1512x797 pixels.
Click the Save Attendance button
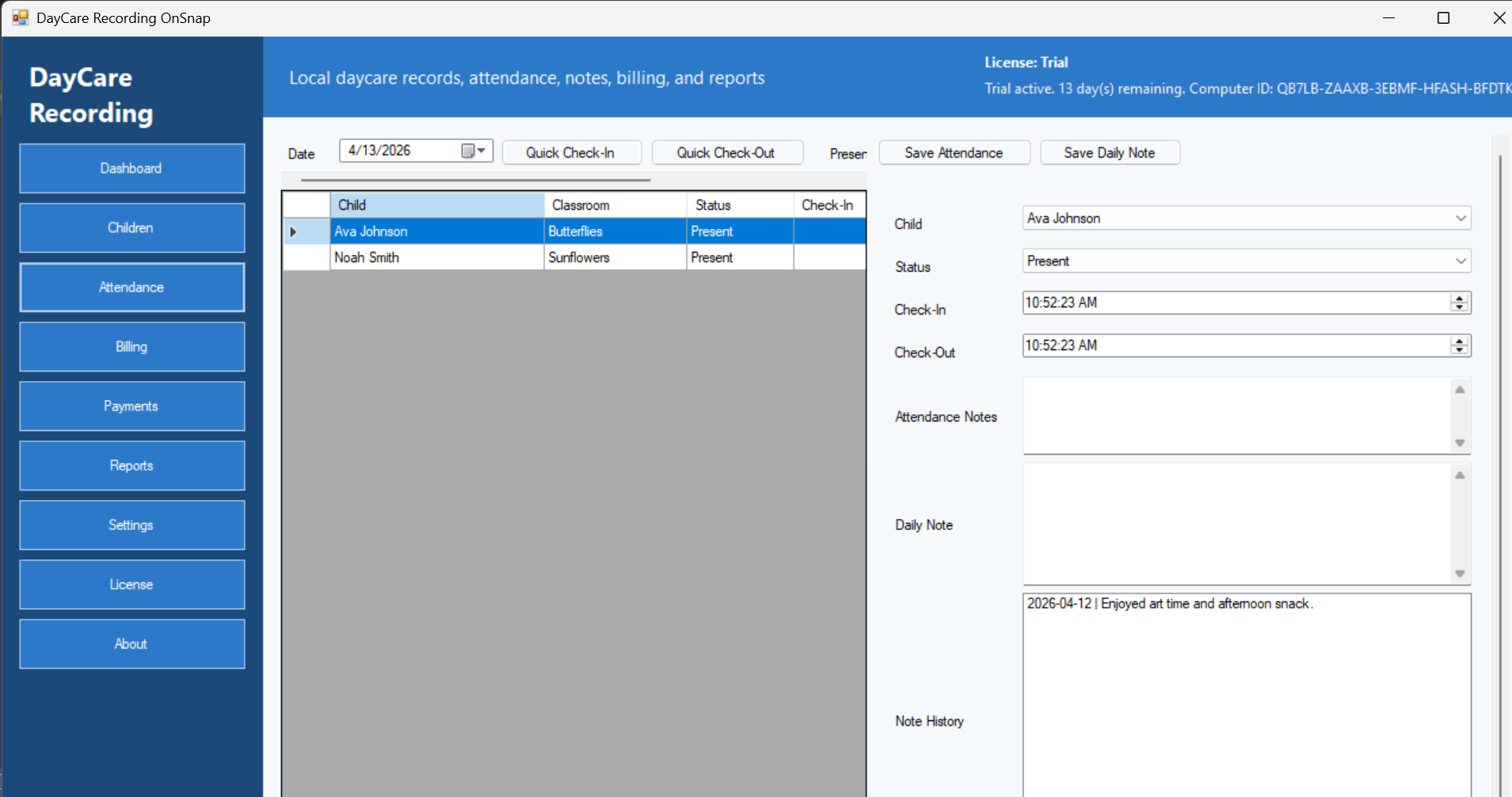tap(954, 153)
